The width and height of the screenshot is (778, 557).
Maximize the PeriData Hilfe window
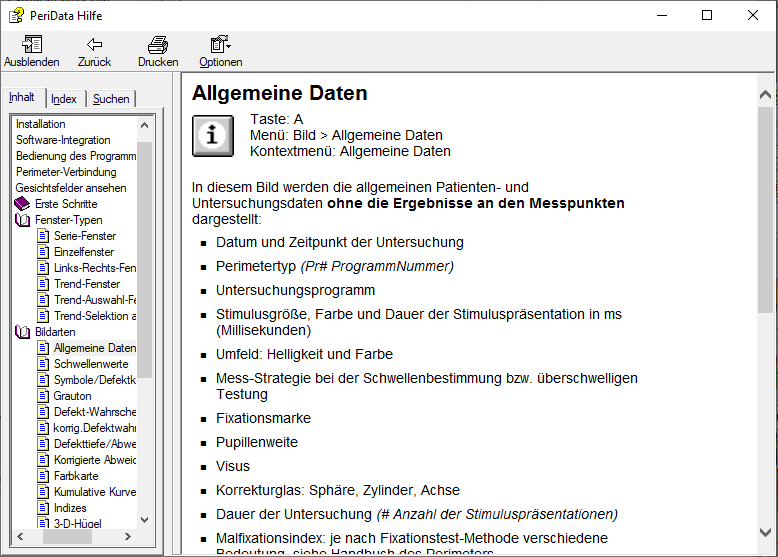pyautogui.click(x=707, y=15)
